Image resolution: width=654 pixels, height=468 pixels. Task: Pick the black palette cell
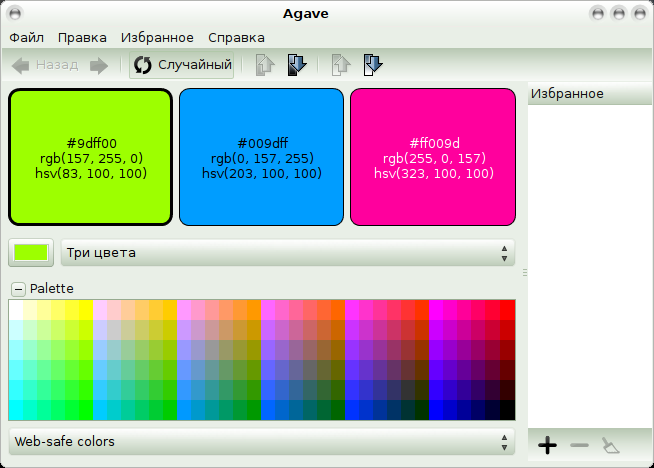pyautogui.click(x=508, y=410)
